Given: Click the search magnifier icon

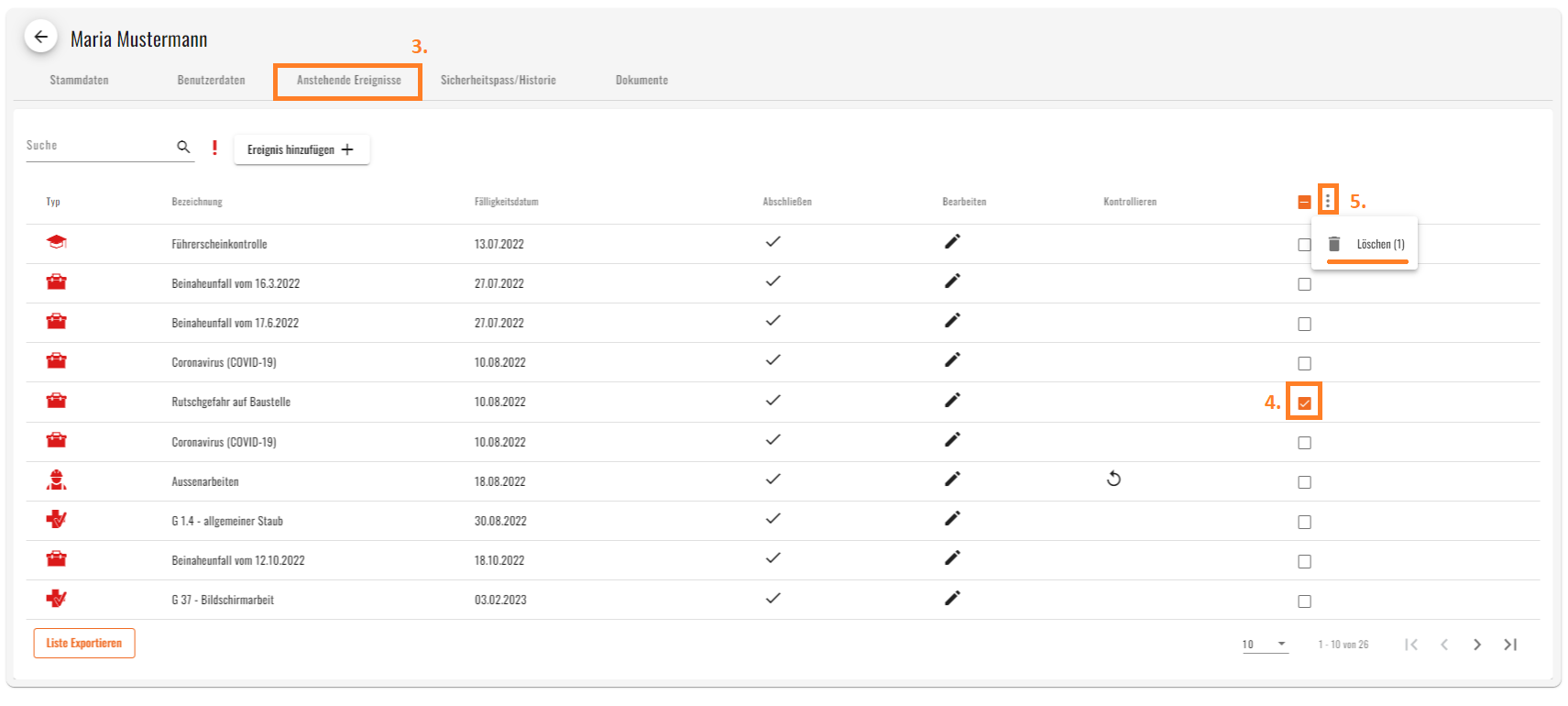Looking at the screenshot, I should coord(183,147).
